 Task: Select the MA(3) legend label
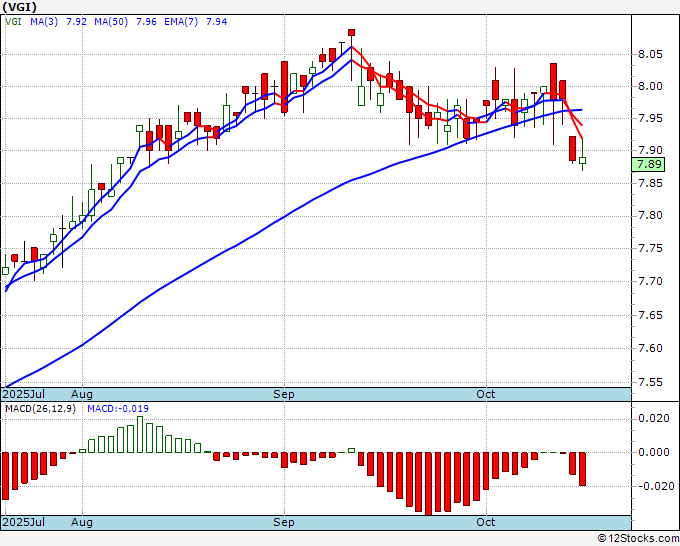44,22
